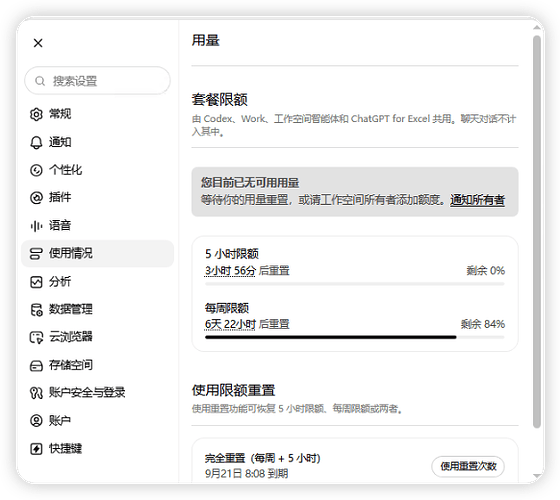This screenshot has width=560, height=500.
Task: Open the 语音 waveform icon
Action: click(x=36, y=226)
